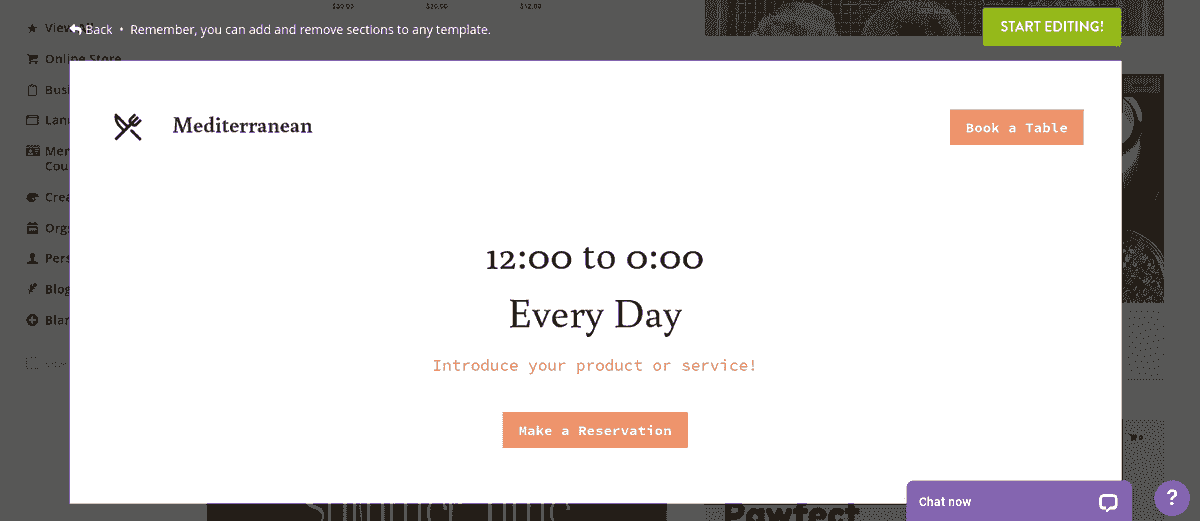Click the Every Day heading text

coord(595,315)
